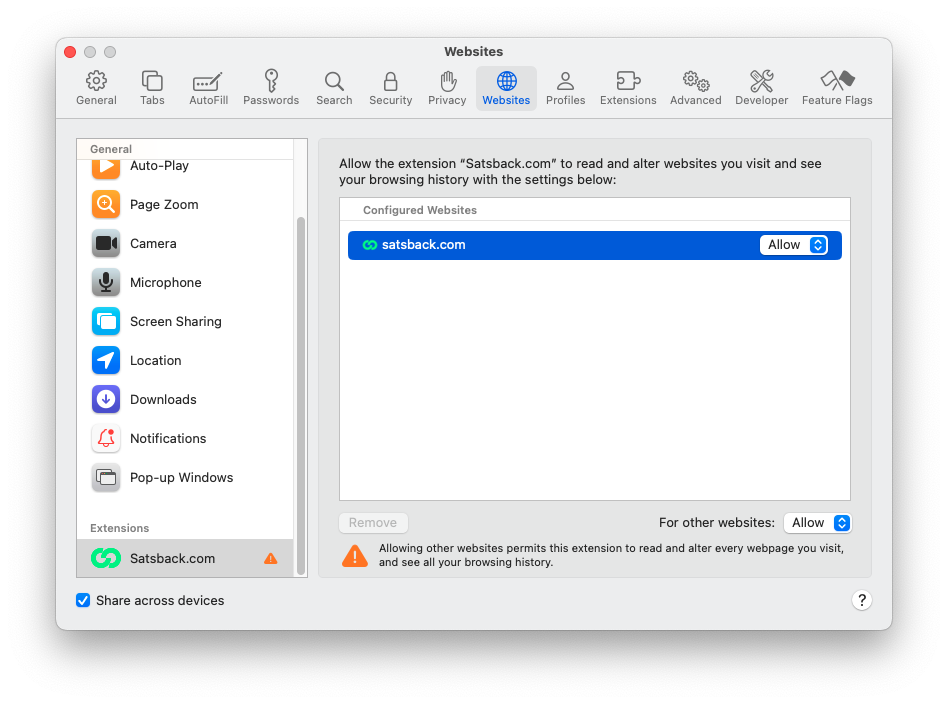The image size is (948, 704).
Task: Open help with the question mark button
Action: [862, 600]
